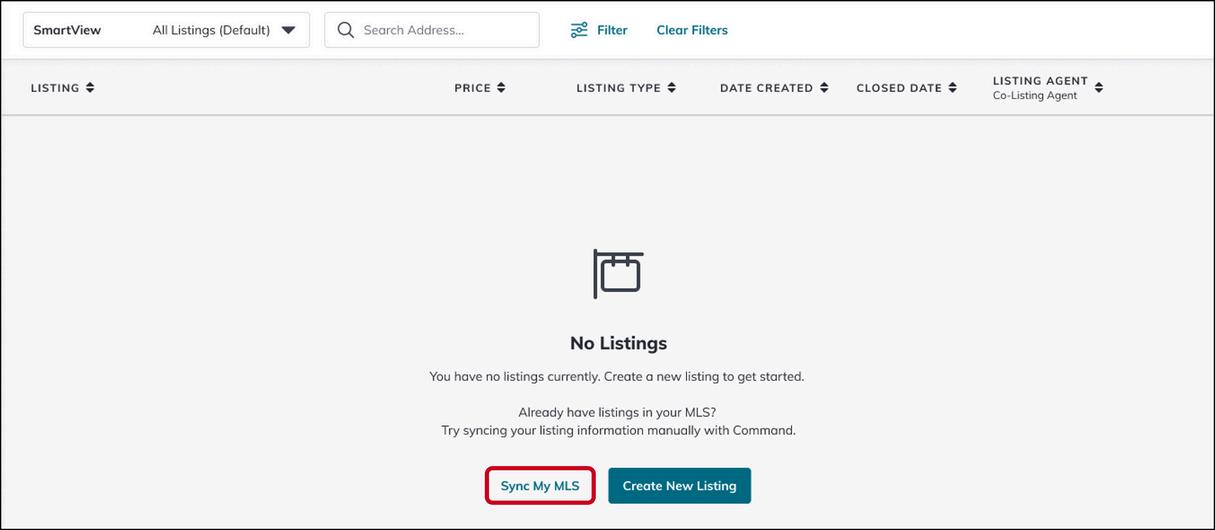Click sort arrows next to Listing column
Image resolution: width=1215 pixels, height=530 pixels.
pos(90,88)
